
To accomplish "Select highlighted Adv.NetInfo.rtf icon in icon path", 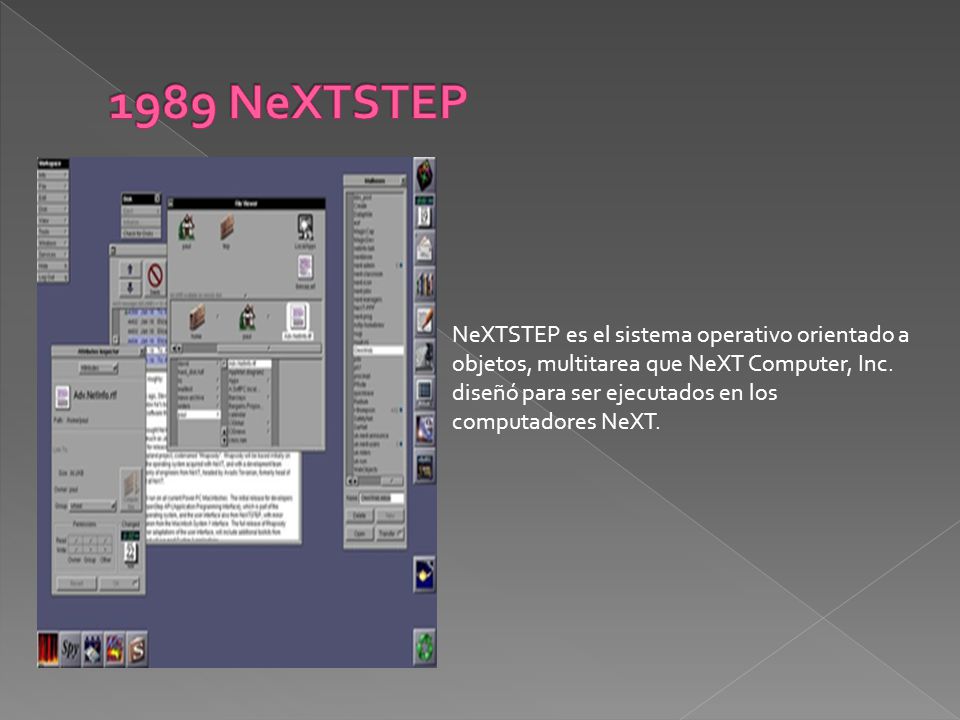I will point(298,318).
